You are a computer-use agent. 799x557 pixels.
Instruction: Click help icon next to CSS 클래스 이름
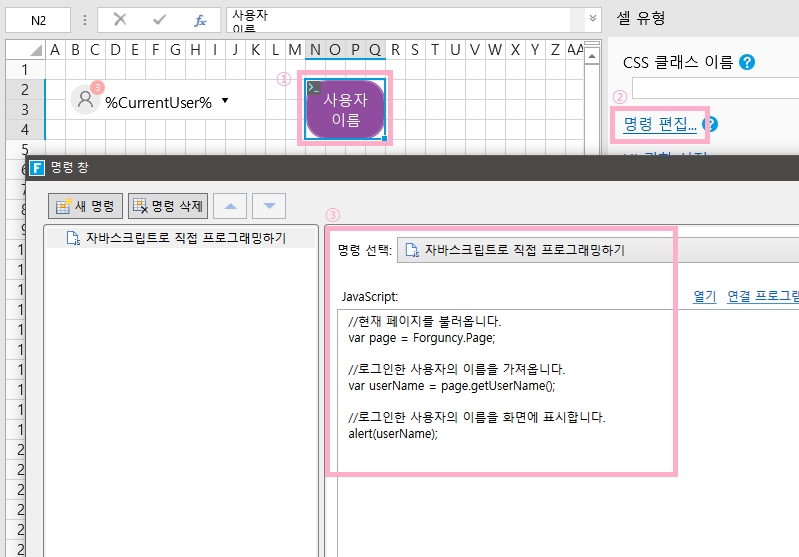click(746, 62)
